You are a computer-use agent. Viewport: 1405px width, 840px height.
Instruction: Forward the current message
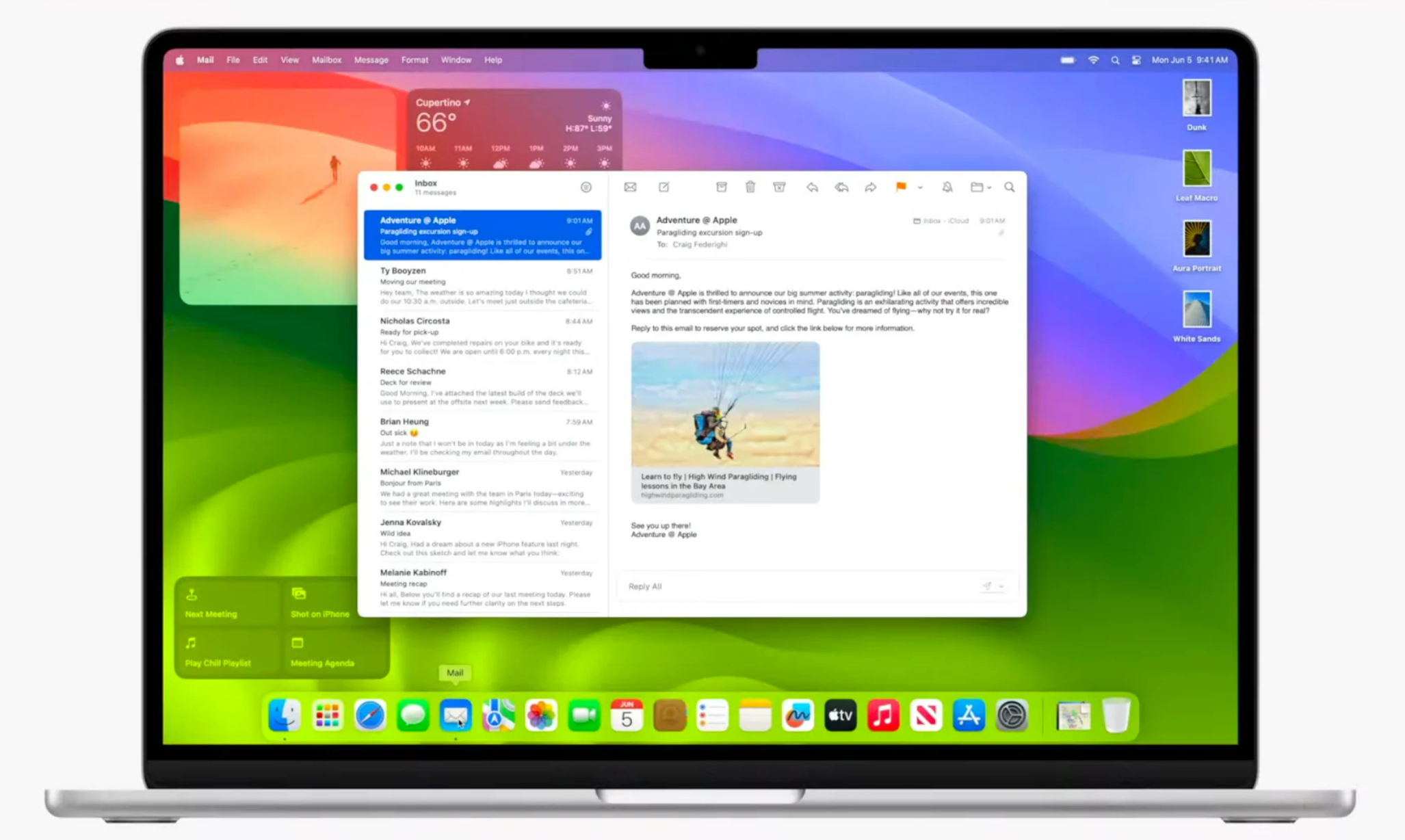pyautogui.click(x=870, y=187)
